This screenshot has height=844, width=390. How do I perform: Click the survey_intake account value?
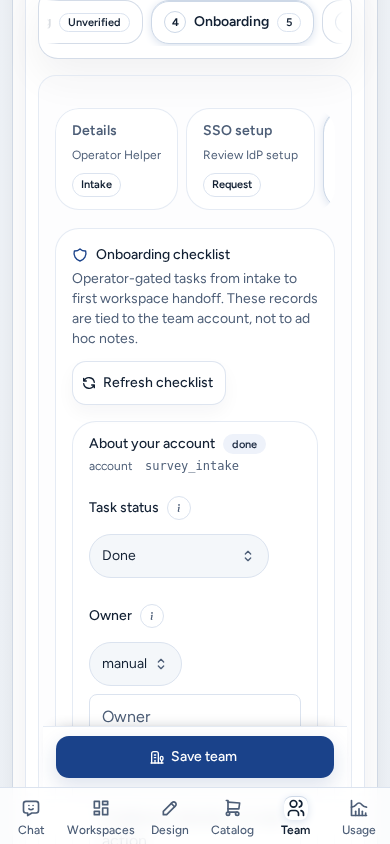tap(192, 466)
